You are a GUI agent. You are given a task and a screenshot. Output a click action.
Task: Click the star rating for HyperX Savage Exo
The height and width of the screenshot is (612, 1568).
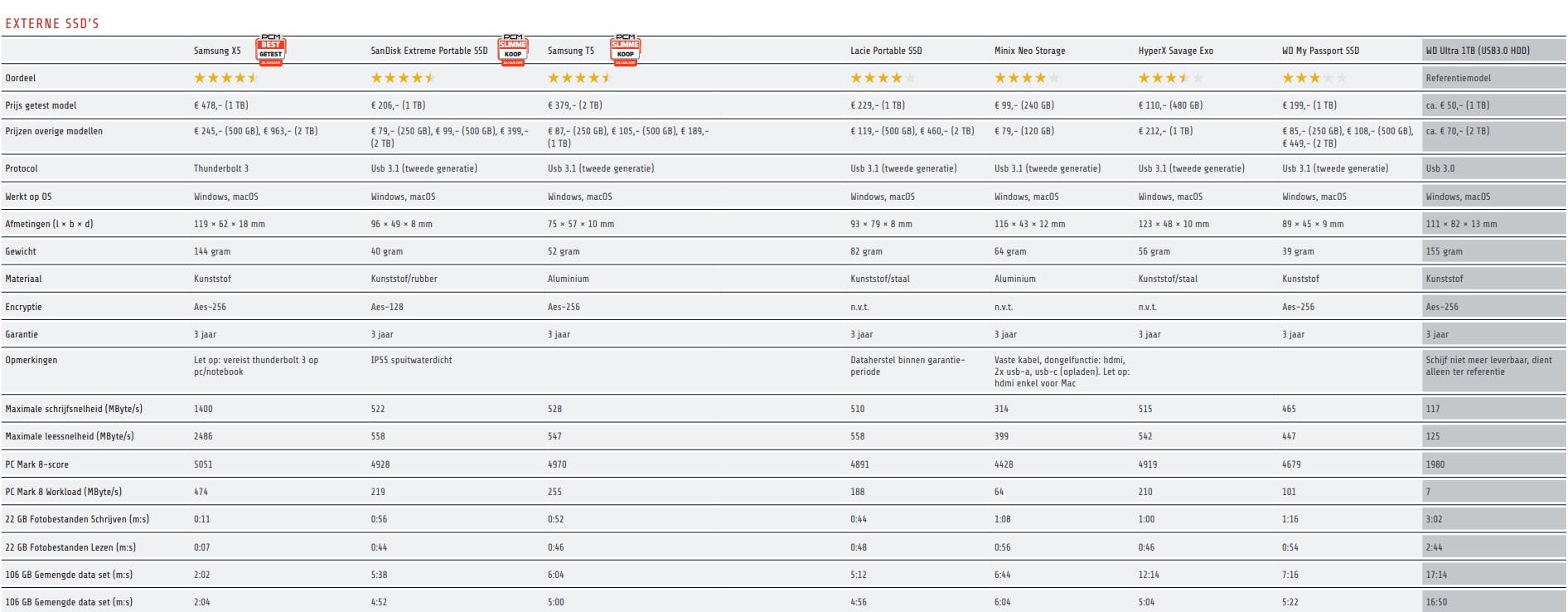1170,78
